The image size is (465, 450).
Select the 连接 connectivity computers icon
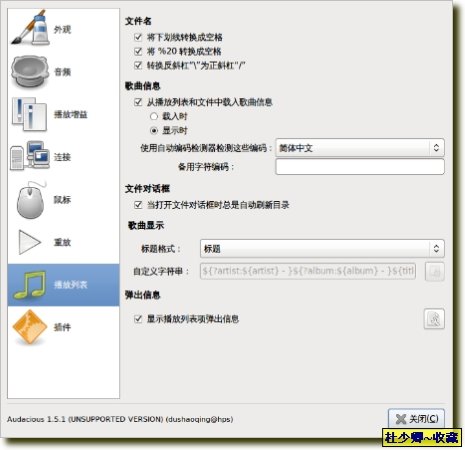[29, 156]
